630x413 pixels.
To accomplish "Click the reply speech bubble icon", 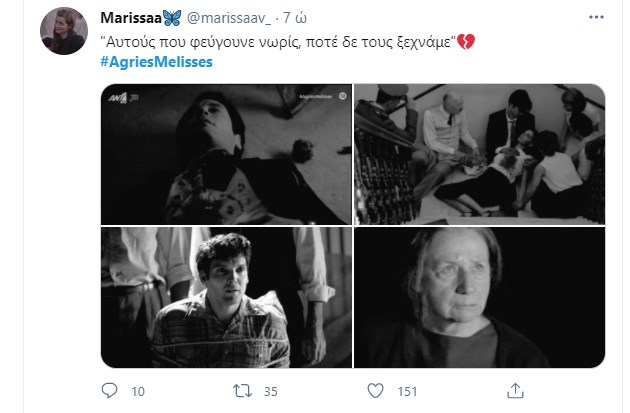I will click(x=109, y=391).
